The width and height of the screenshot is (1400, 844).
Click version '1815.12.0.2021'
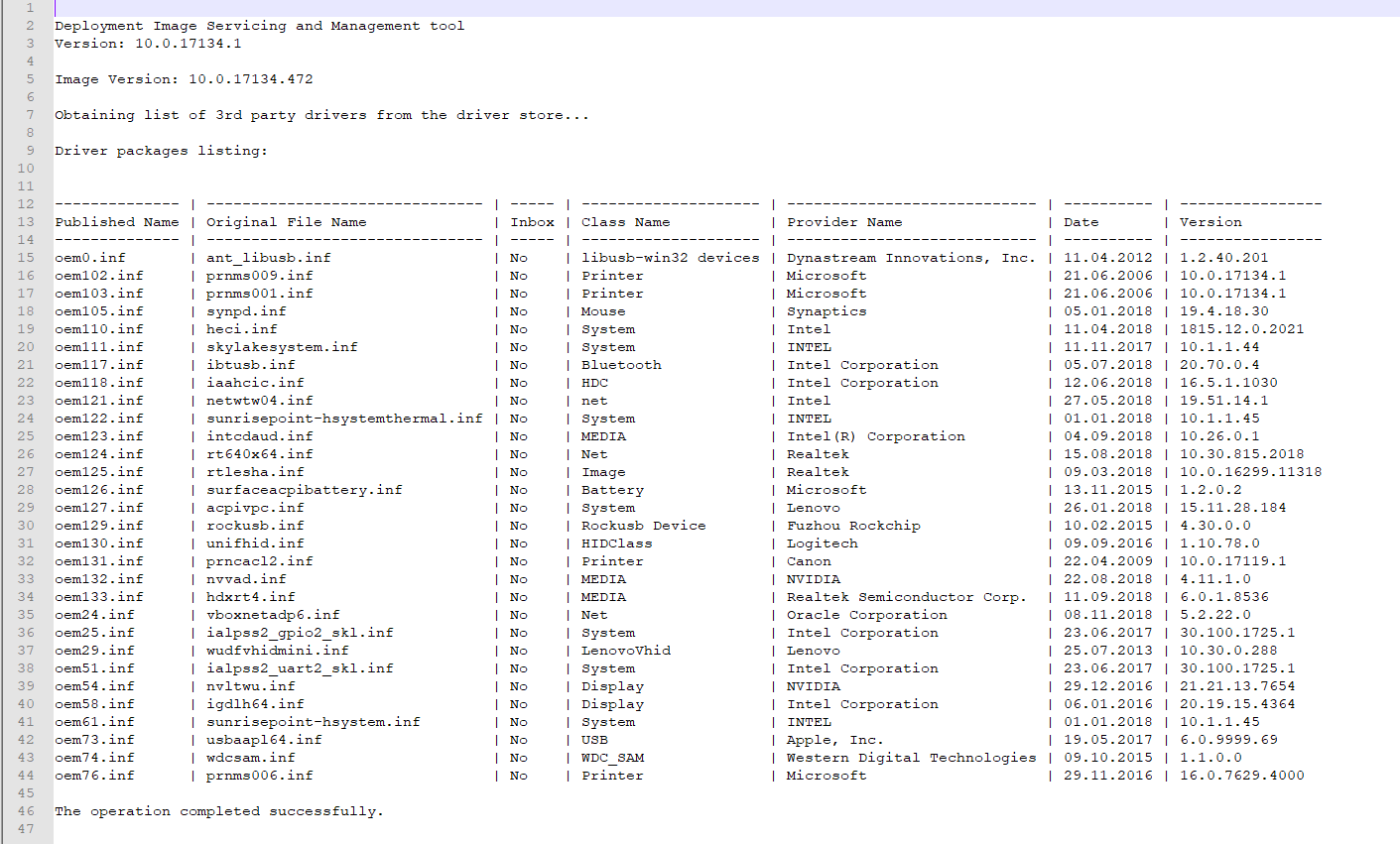pos(1241,329)
